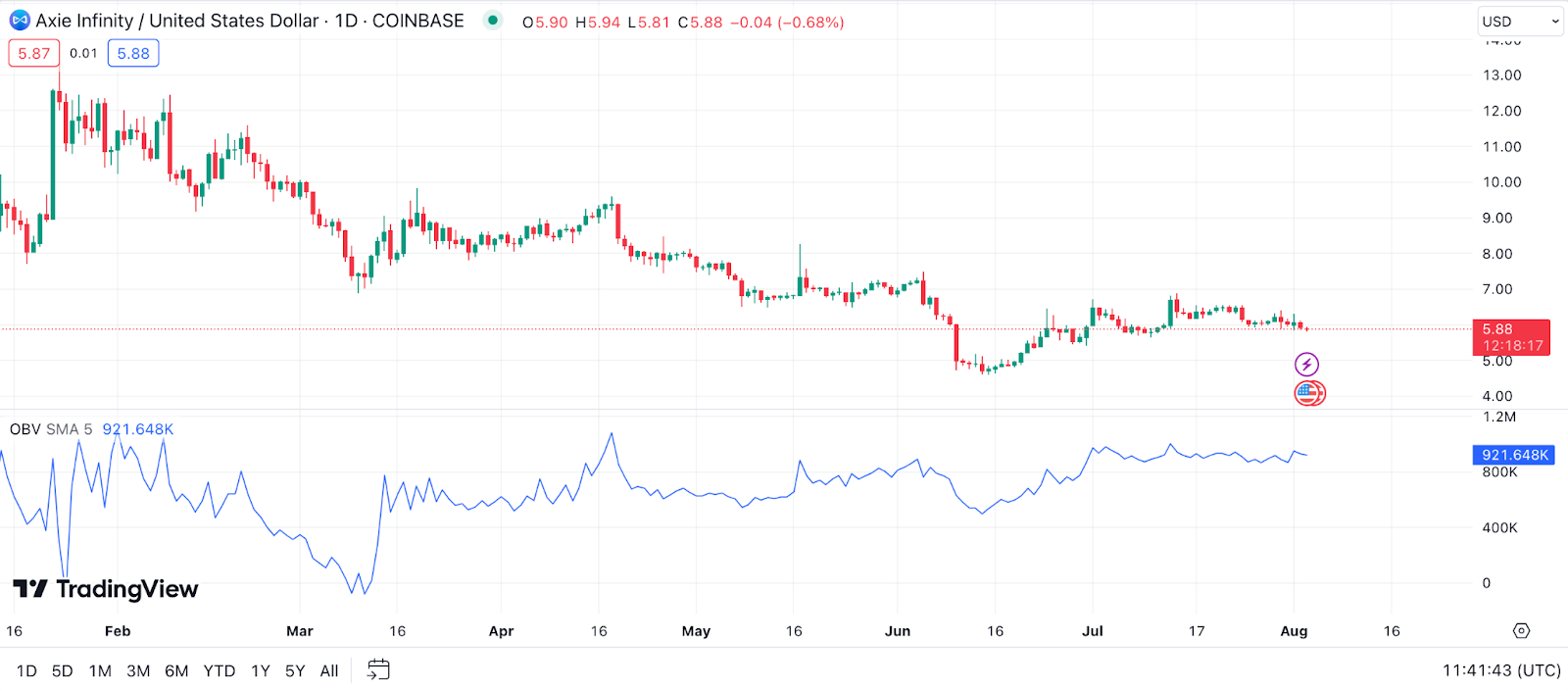Click the 7.00 price axis label
The width and height of the screenshot is (1568, 691).
pos(1497,289)
